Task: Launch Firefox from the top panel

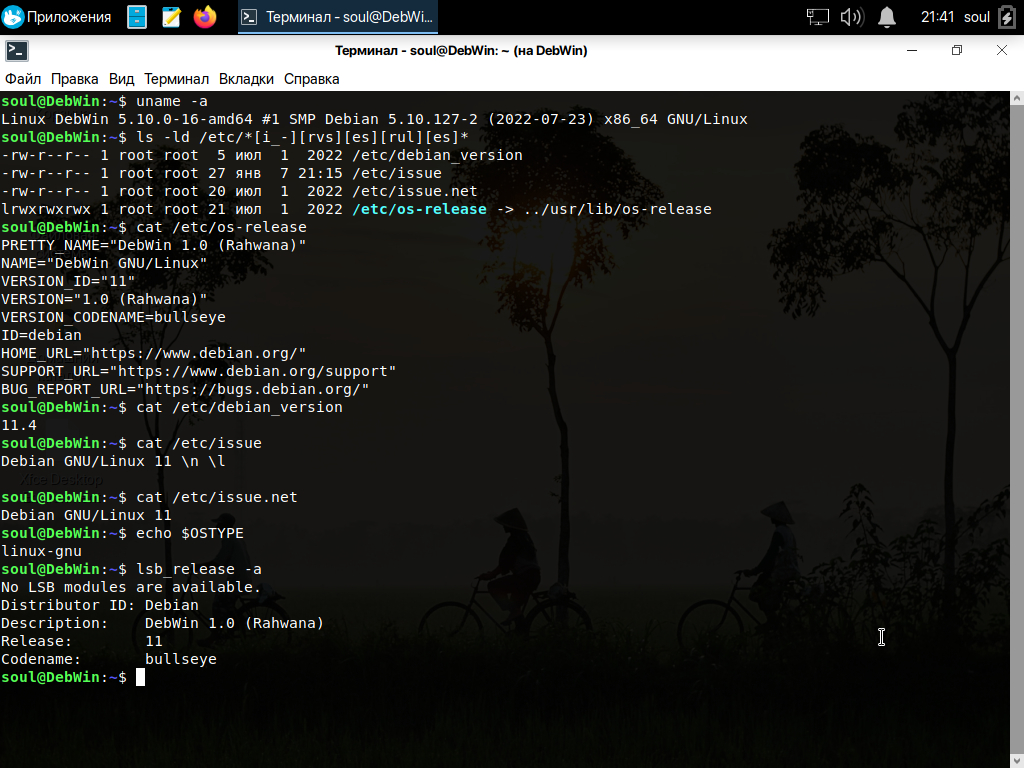Action: pyautogui.click(x=204, y=17)
